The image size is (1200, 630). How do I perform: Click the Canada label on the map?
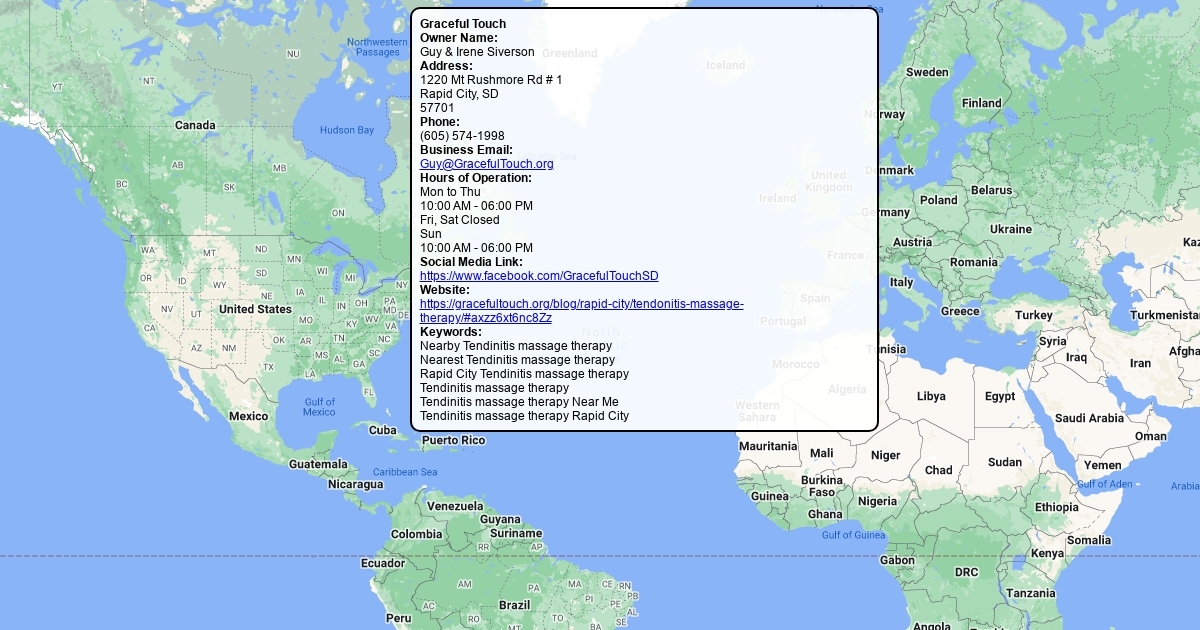[195, 126]
